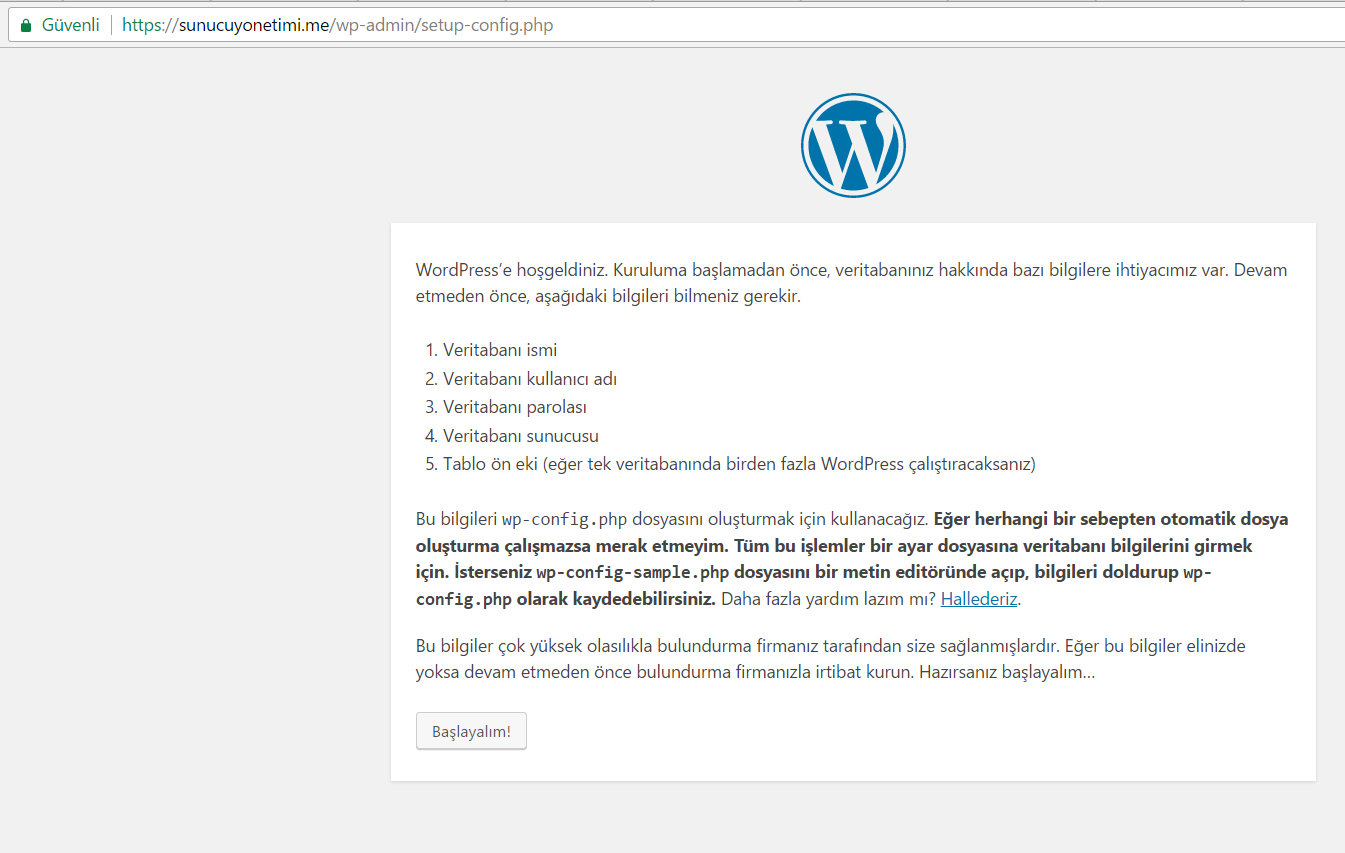Select the Tablo ön eki list item
1345x853 pixels.
[739, 464]
